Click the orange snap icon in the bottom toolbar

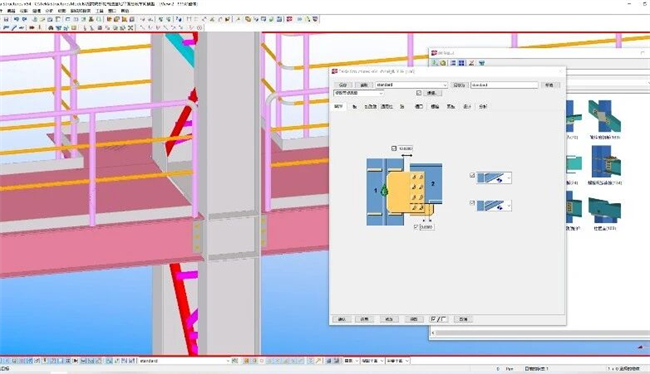(246, 361)
